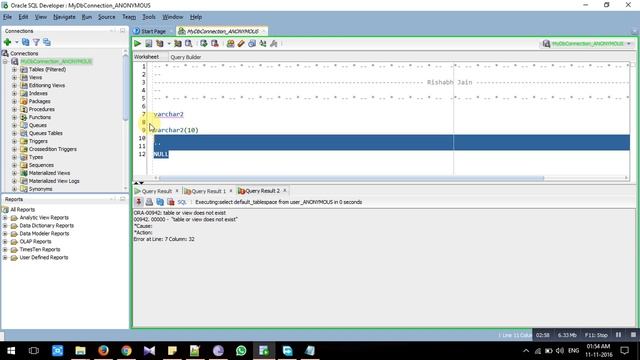Image resolution: width=640 pixels, height=360 pixels.
Task: Open the Navigate menu
Action: 64,17
